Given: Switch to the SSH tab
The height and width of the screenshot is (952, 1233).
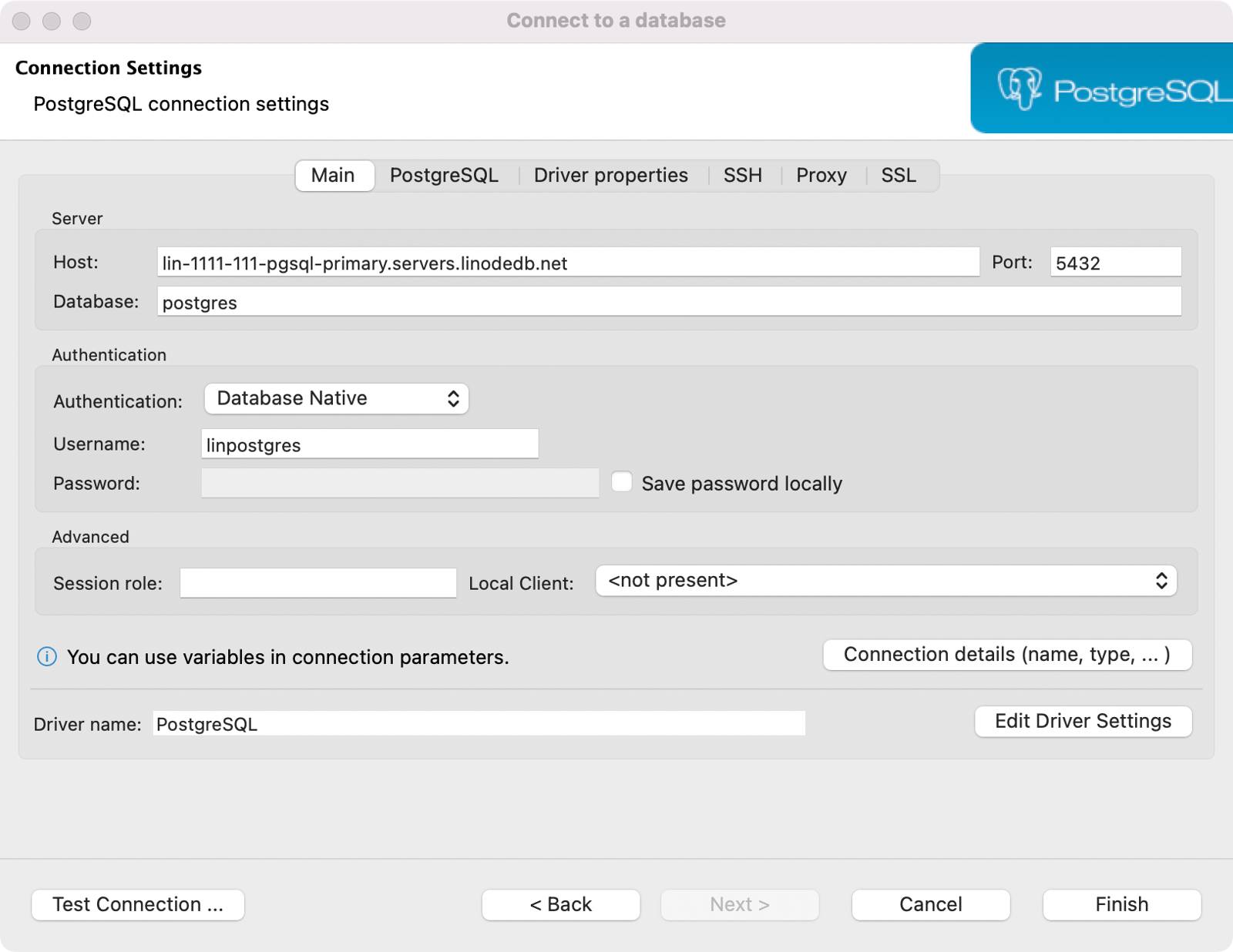Looking at the screenshot, I should (x=742, y=176).
